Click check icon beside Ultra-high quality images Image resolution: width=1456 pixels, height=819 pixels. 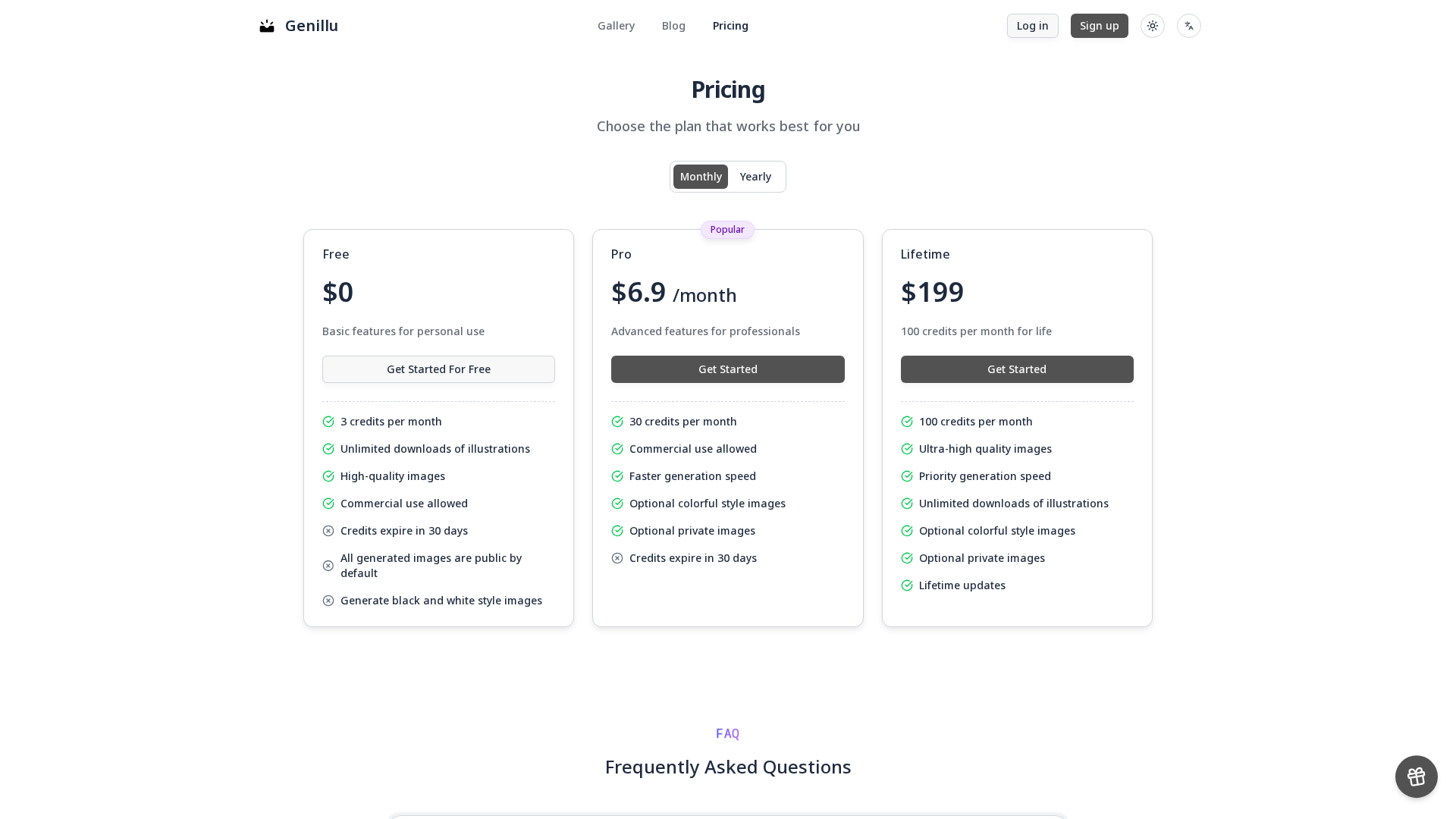pyautogui.click(x=907, y=449)
